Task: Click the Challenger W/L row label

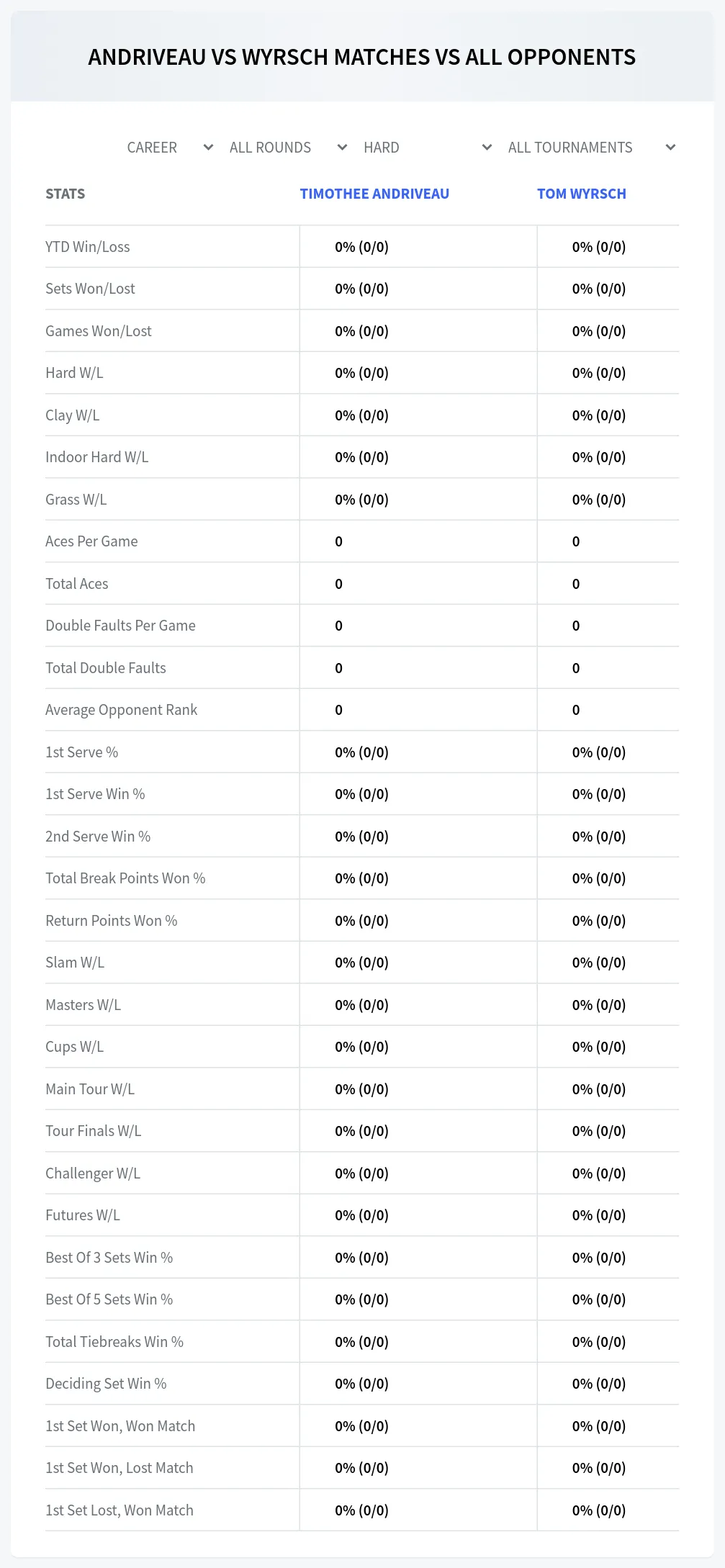Action: click(93, 1173)
